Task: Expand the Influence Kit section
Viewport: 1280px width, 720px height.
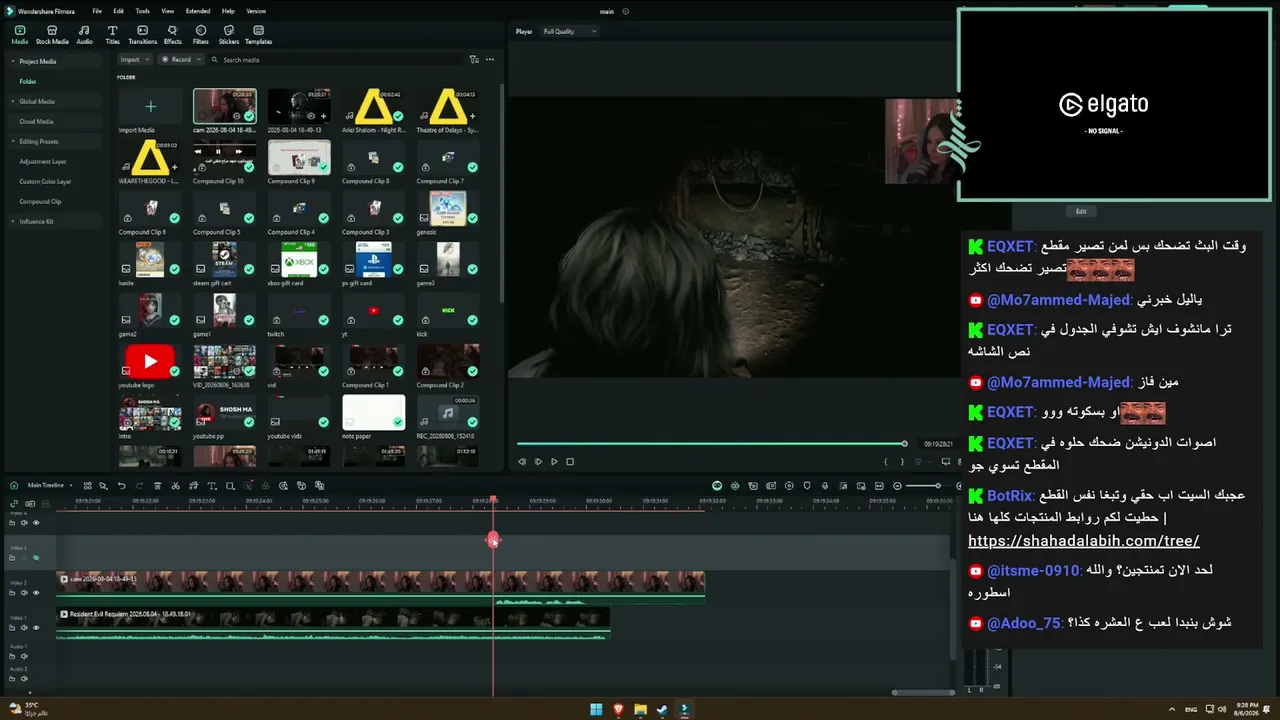Action: (x=14, y=221)
